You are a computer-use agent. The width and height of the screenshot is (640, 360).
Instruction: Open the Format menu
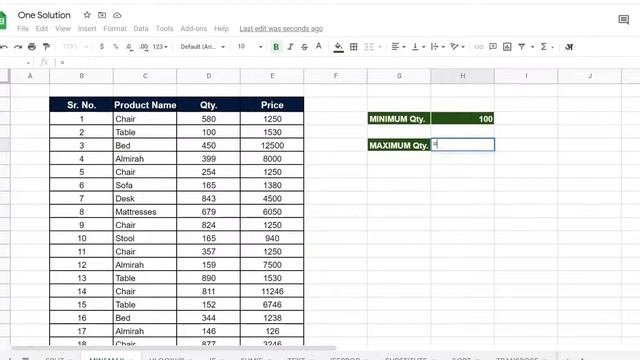[115, 29]
